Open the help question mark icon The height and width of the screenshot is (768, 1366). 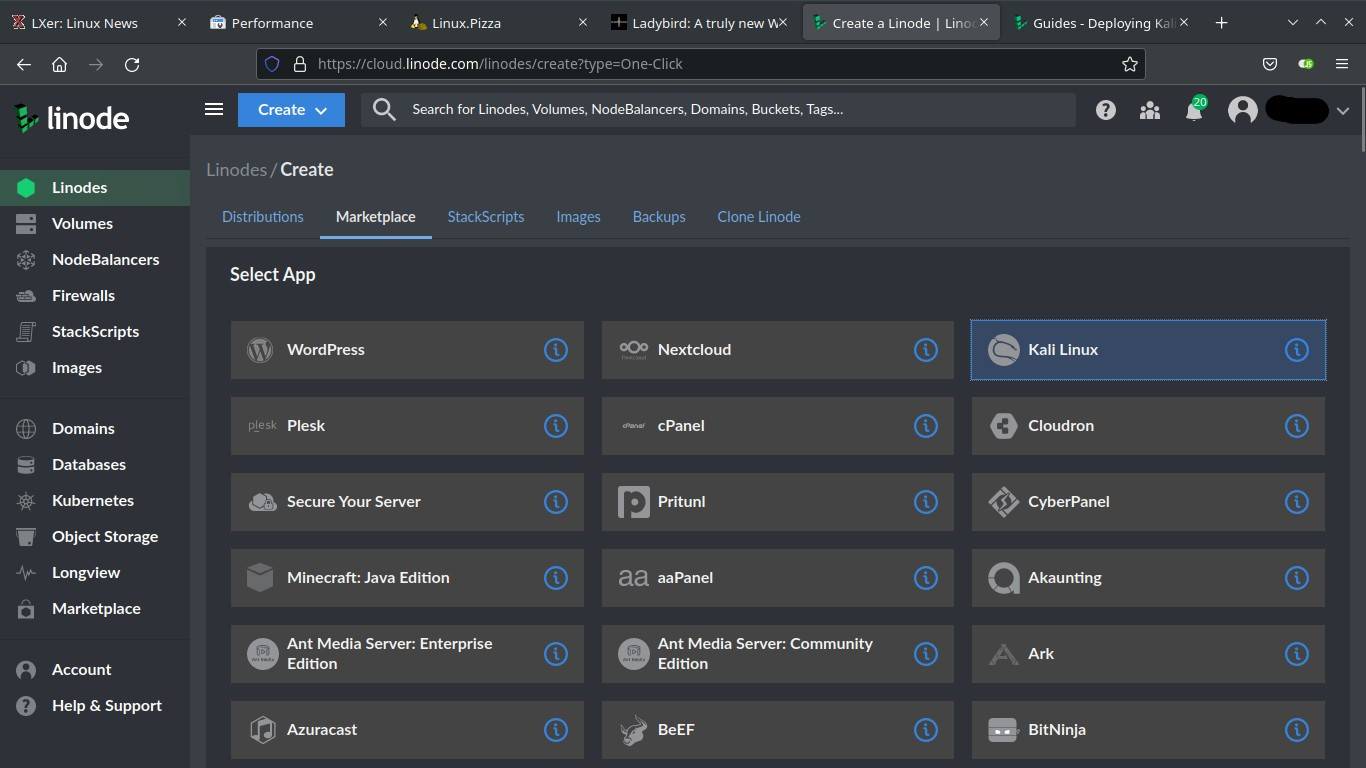(1105, 110)
